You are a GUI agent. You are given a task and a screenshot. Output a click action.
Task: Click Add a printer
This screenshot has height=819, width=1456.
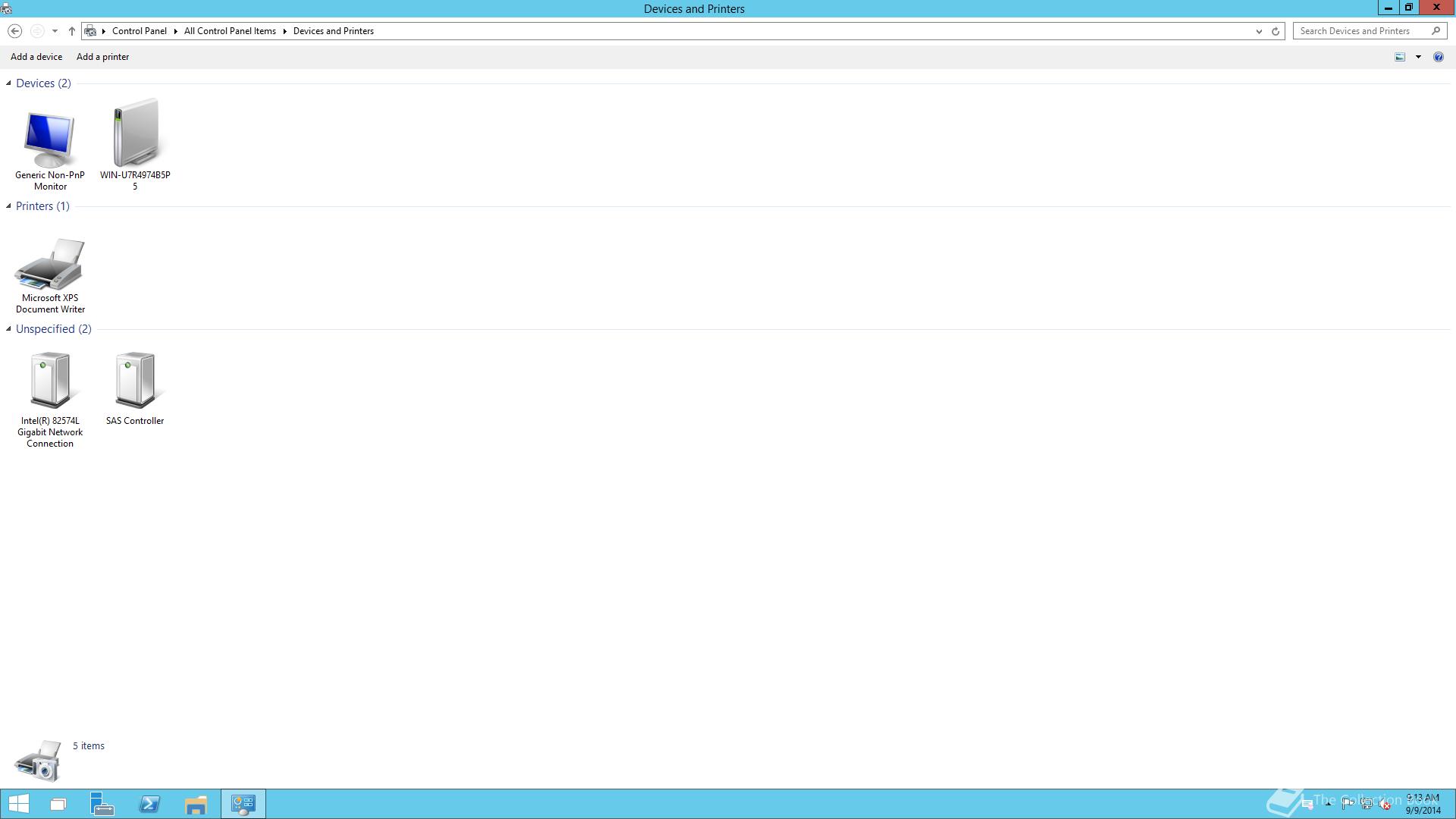(102, 57)
